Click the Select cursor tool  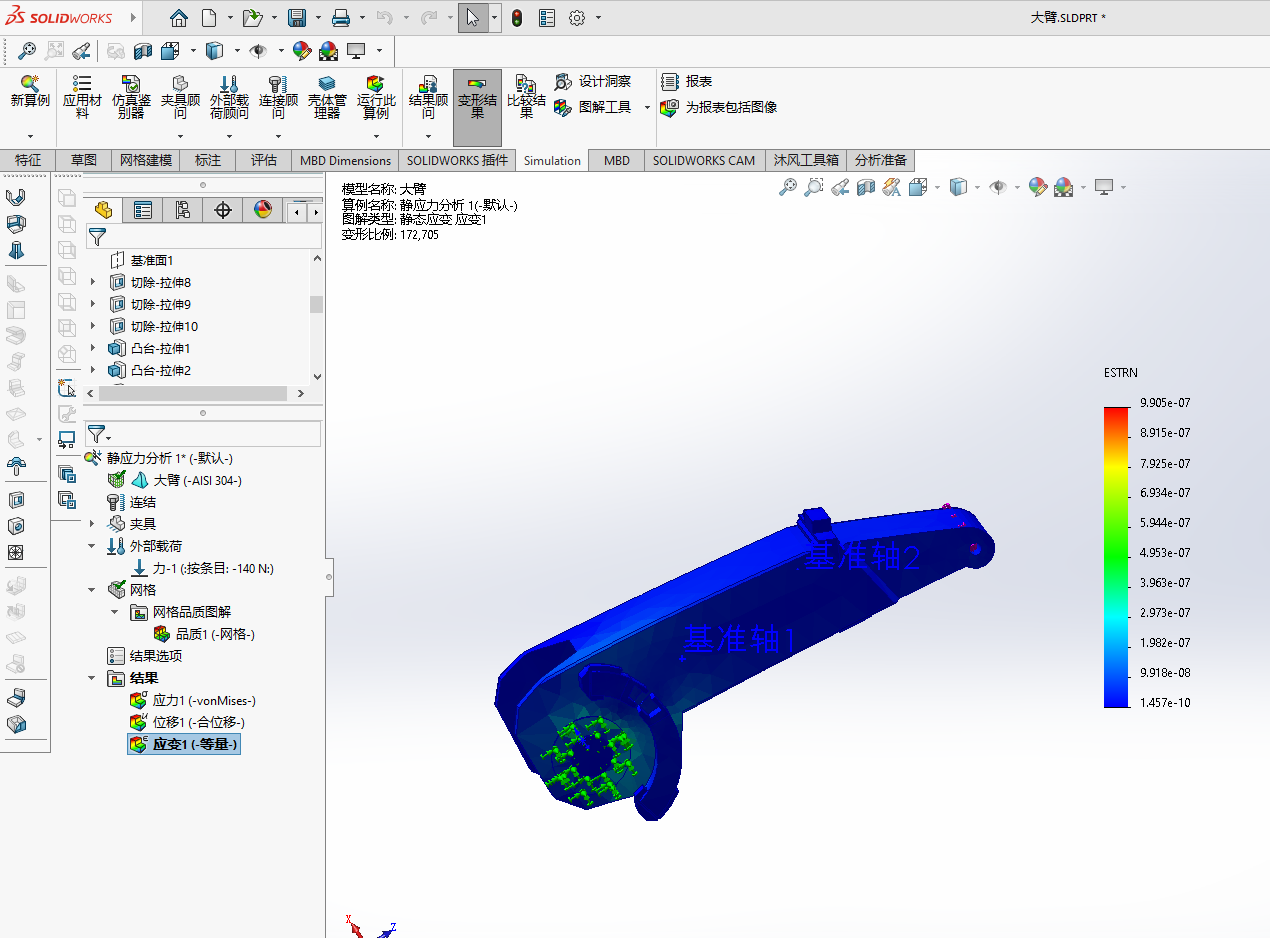tap(473, 18)
